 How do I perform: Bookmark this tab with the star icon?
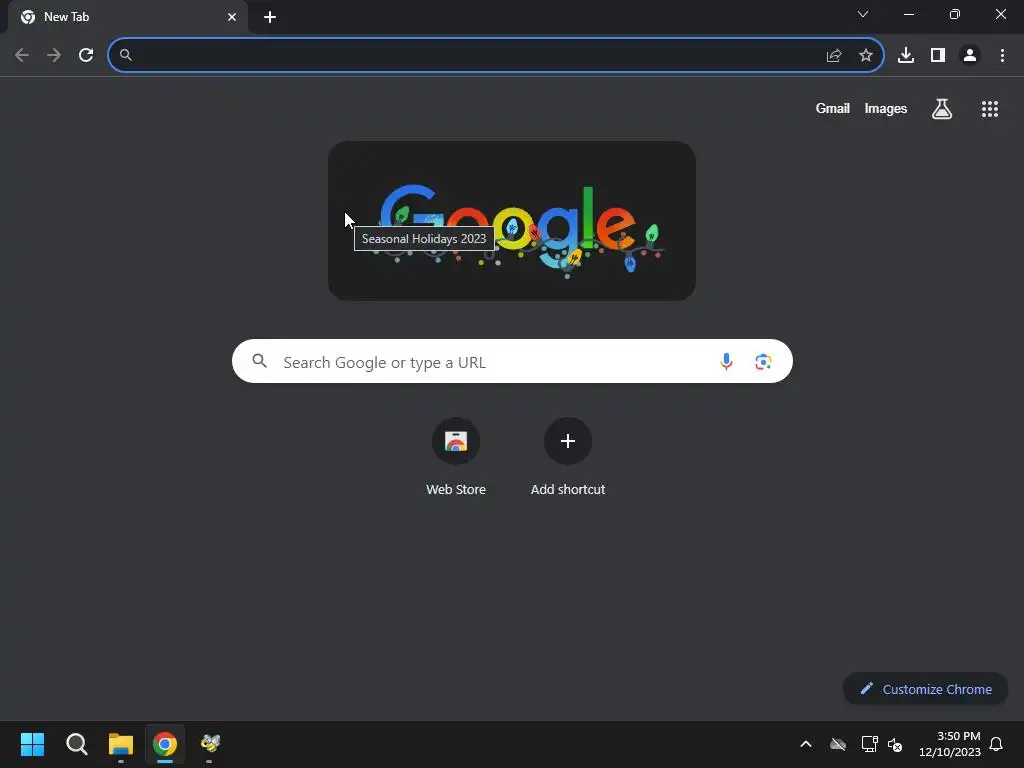[866, 56]
